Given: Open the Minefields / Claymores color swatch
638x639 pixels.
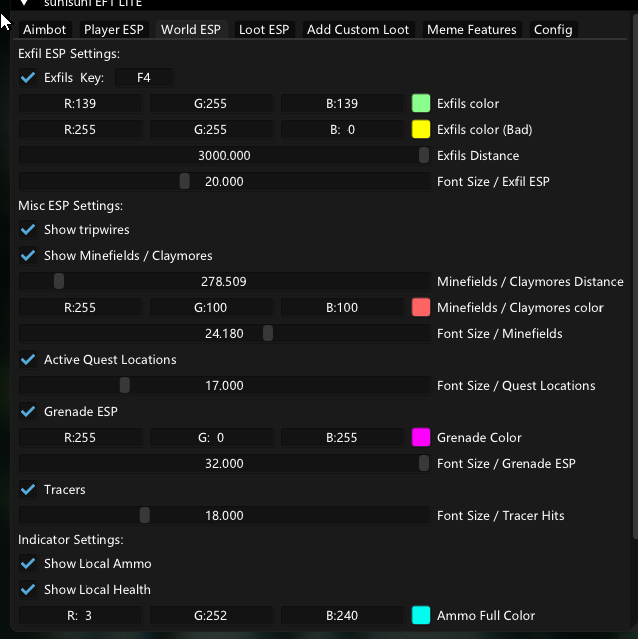Looking at the screenshot, I should pyautogui.click(x=421, y=307).
